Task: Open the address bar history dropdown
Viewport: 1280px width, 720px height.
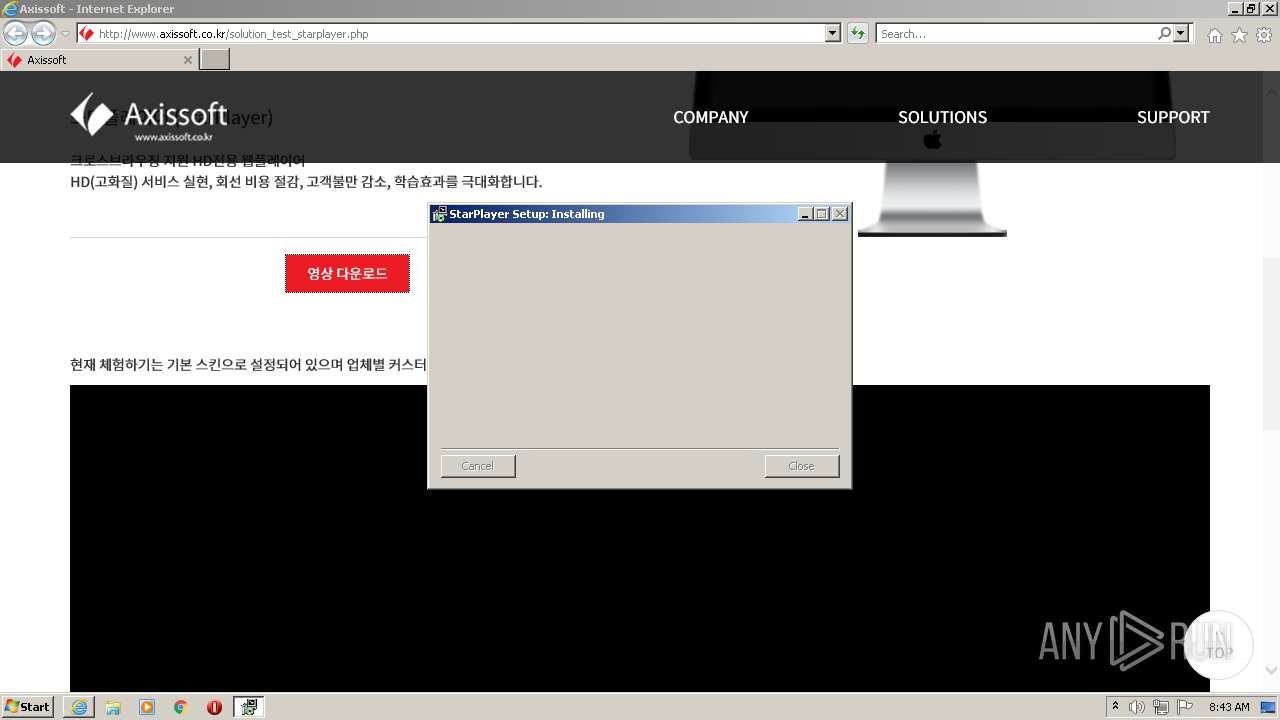Action: click(833, 33)
